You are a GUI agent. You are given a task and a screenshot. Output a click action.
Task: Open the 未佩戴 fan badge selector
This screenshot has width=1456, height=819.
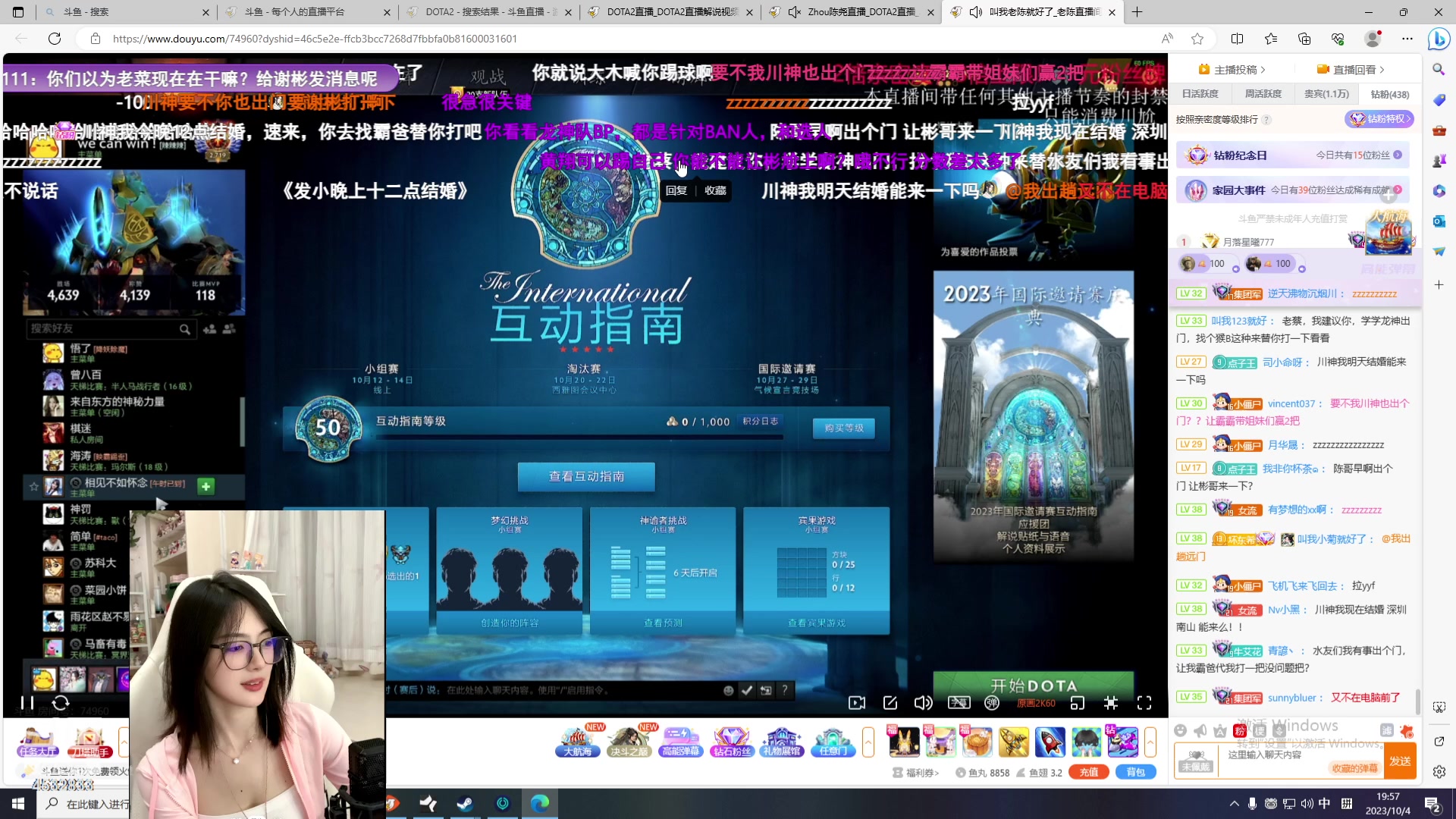point(1197,761)
